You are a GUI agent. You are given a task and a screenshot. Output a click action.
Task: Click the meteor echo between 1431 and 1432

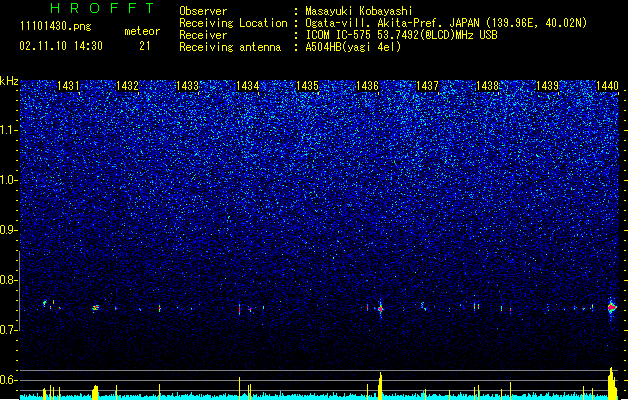tap(95, 308)
